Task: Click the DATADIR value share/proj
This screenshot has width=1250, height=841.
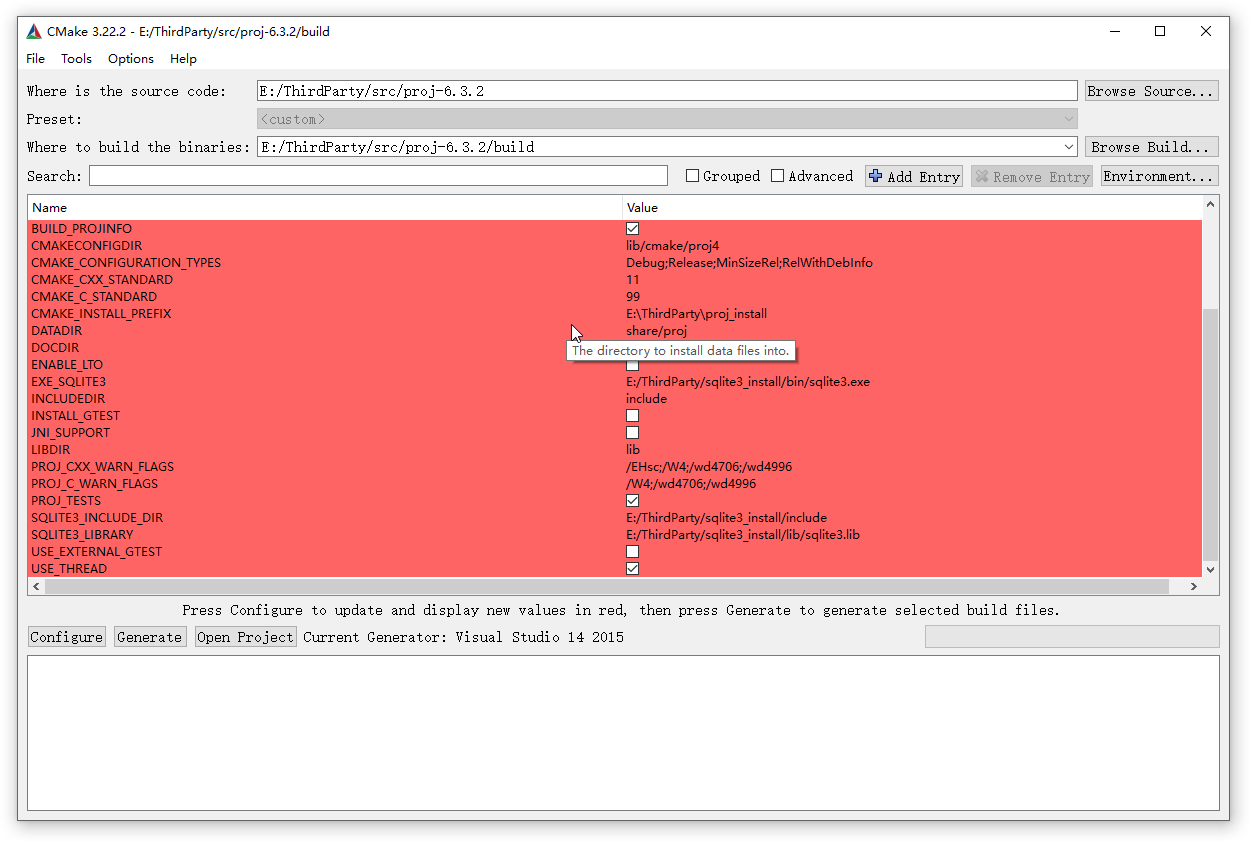Action: coord(657,331)
